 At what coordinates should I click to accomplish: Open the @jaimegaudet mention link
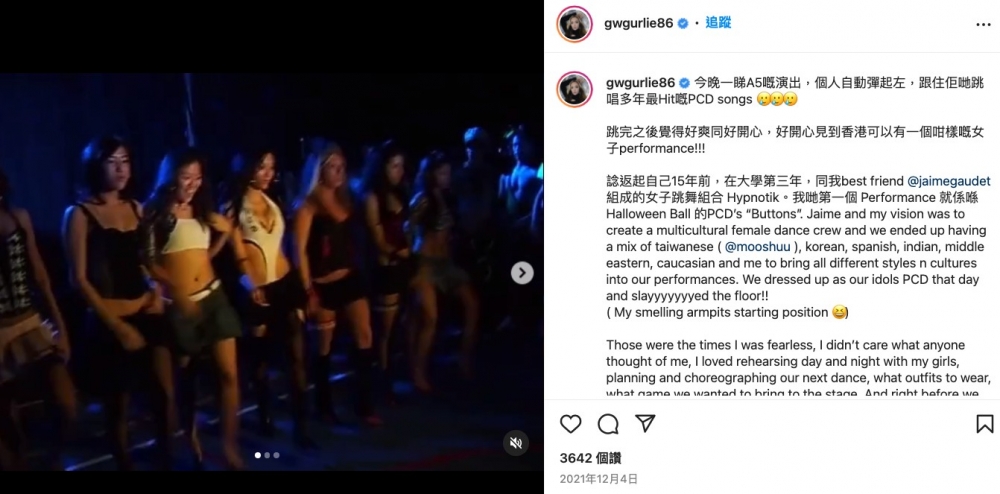(948, 181)
